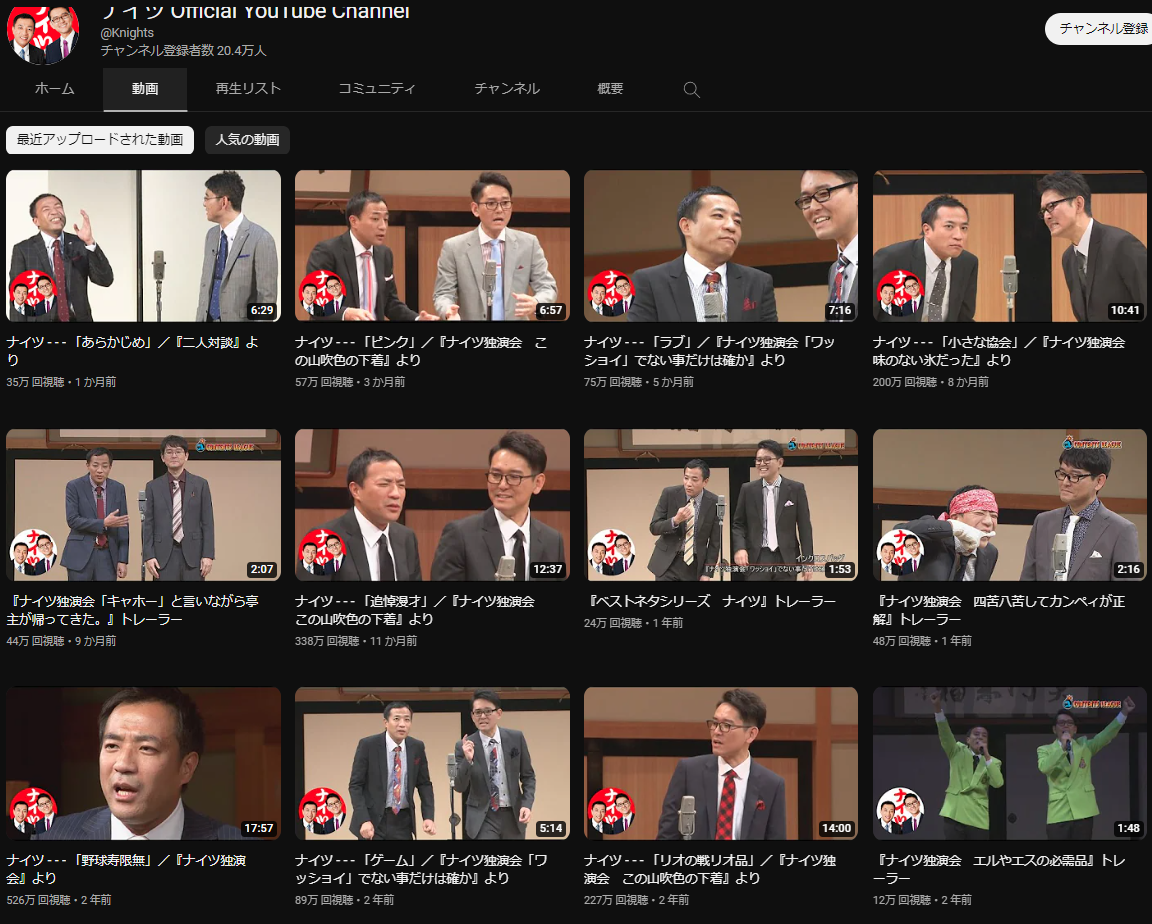The image size is (1152, 924).
Task: Select the 最近アップロードされた動画 filter chip
Action: pos(100,140)
